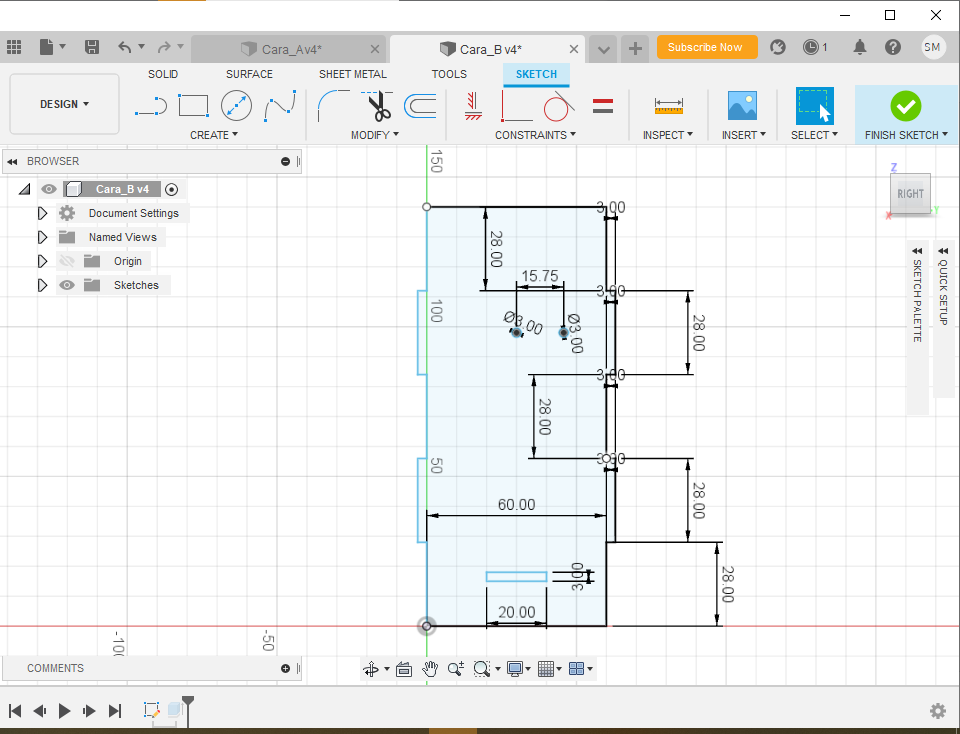Expand the Sketches node
The height and width of the screenshot is (734, 960).
point(42,285)
